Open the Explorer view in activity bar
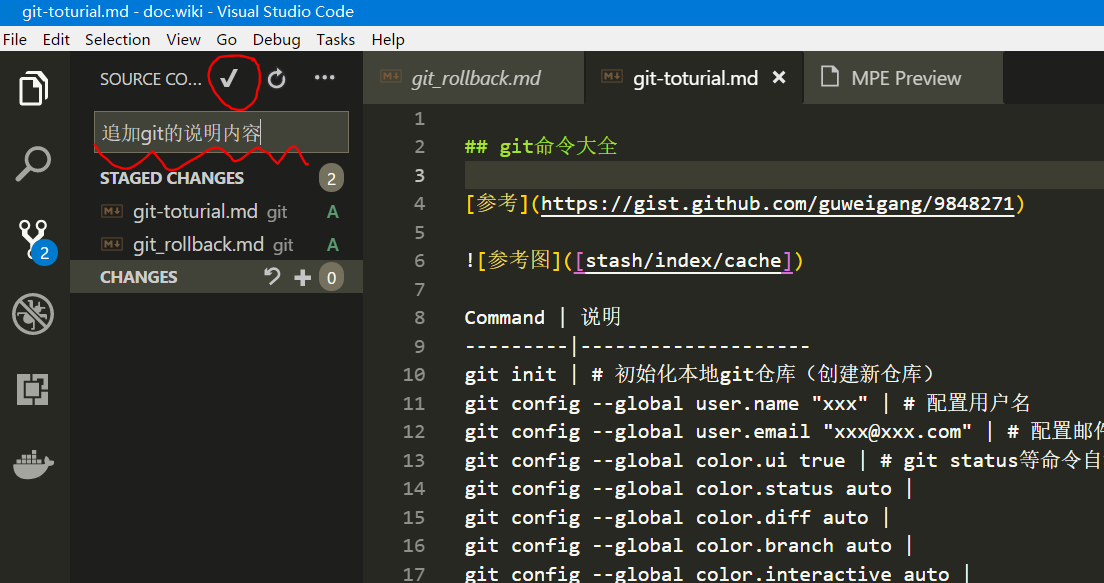Viewport: 1104px width, 583px height. (x=33, y=88)
